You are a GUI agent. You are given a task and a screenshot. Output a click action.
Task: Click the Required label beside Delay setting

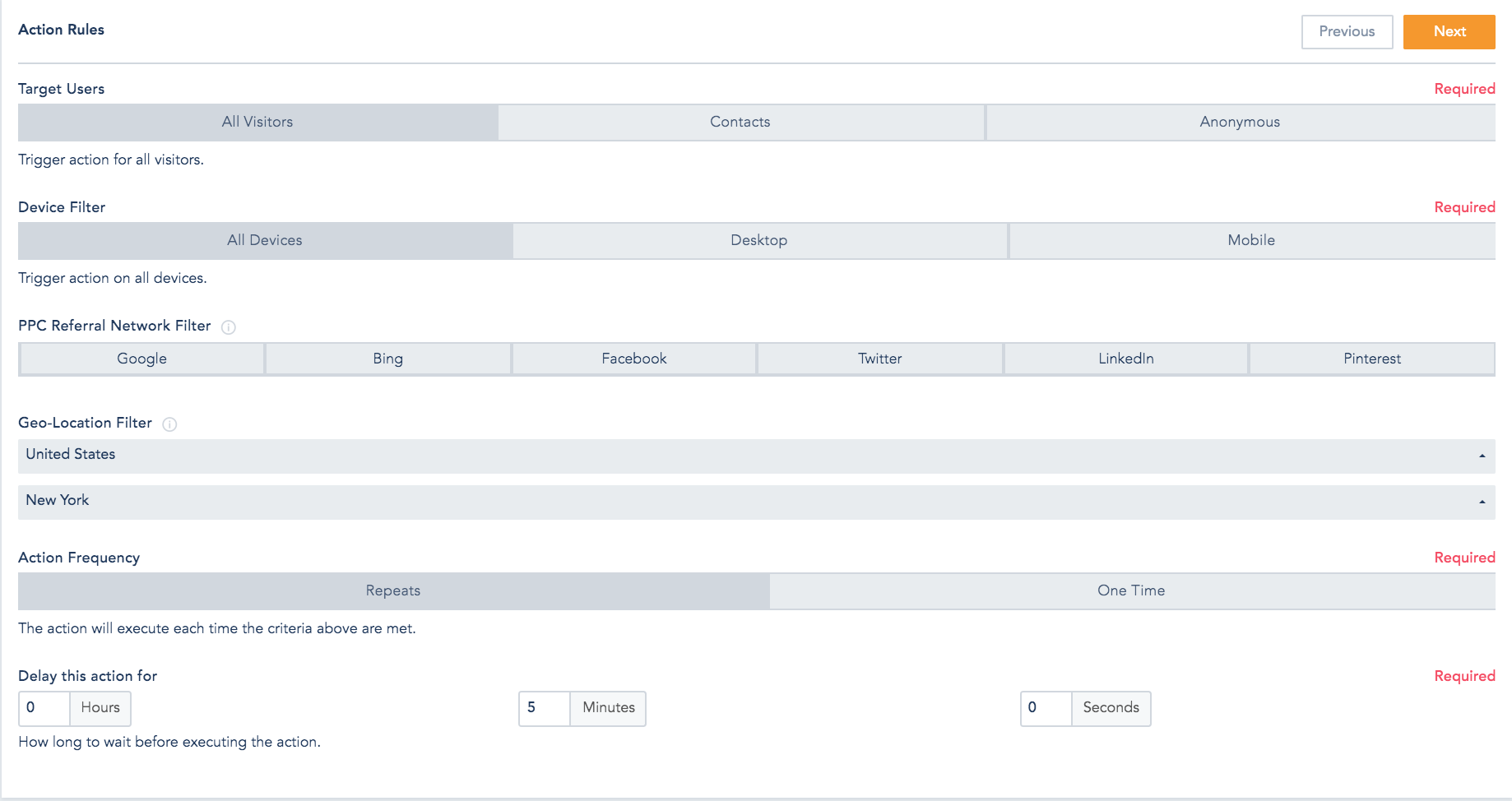click(x=1464, y=676)
